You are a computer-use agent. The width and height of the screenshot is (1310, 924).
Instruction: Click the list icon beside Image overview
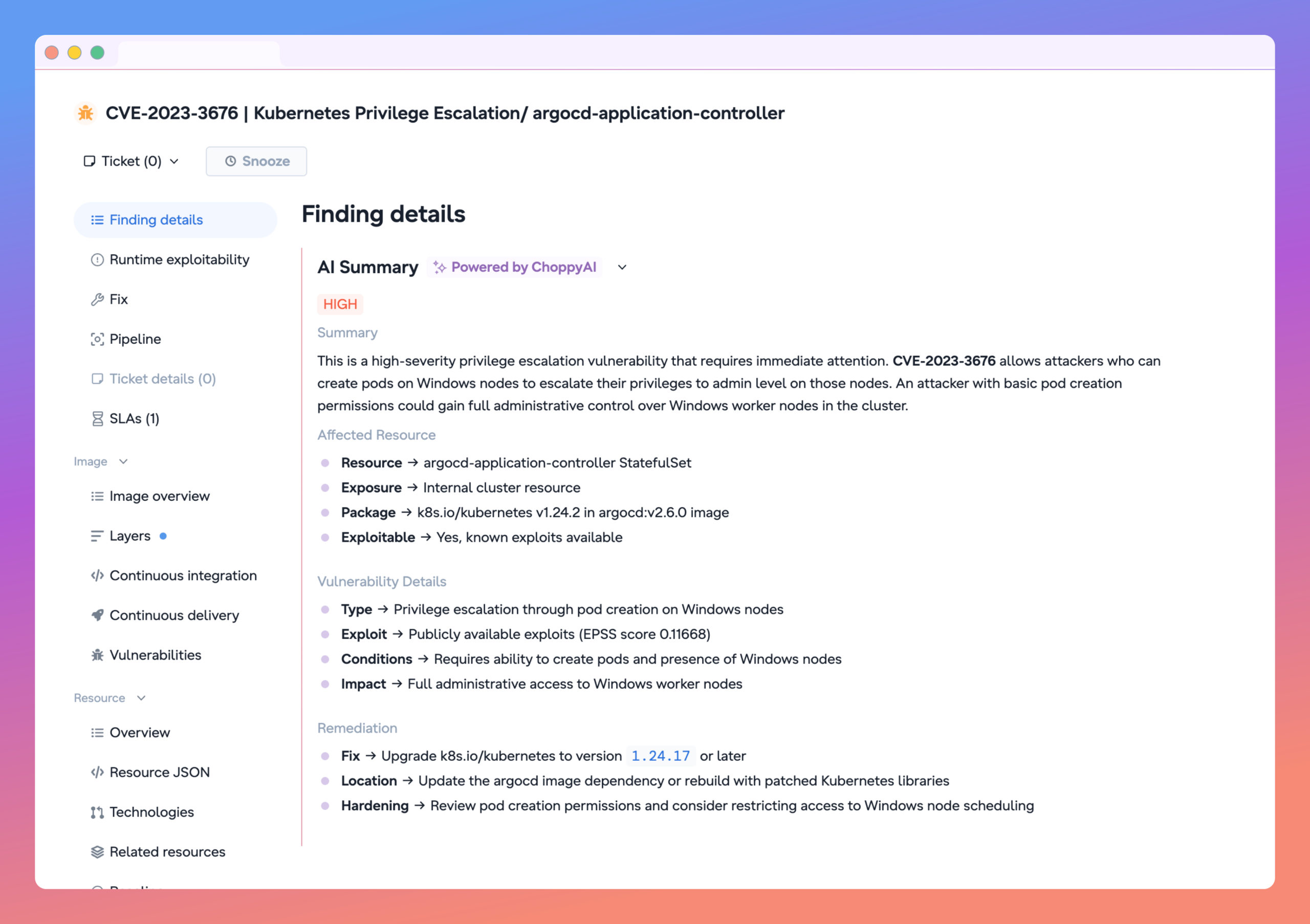(98, 496)
